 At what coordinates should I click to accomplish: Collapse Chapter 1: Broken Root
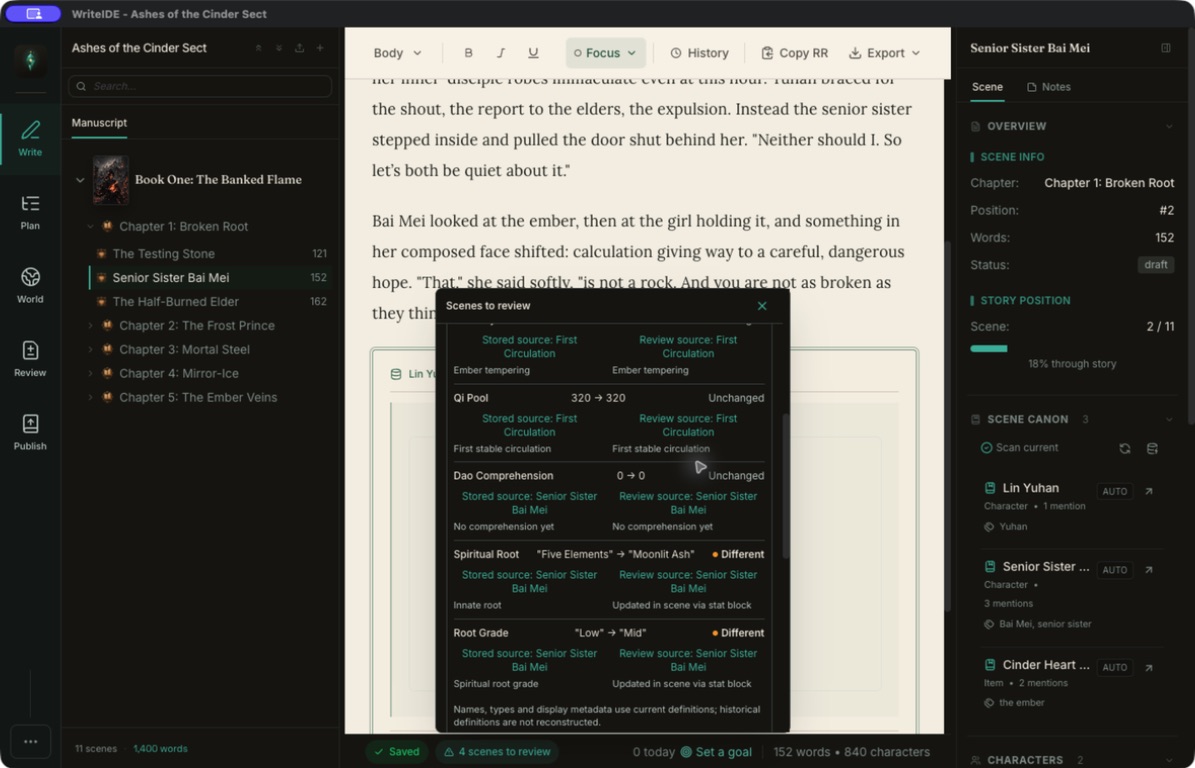pyautogui.click(x=90, y=226)
